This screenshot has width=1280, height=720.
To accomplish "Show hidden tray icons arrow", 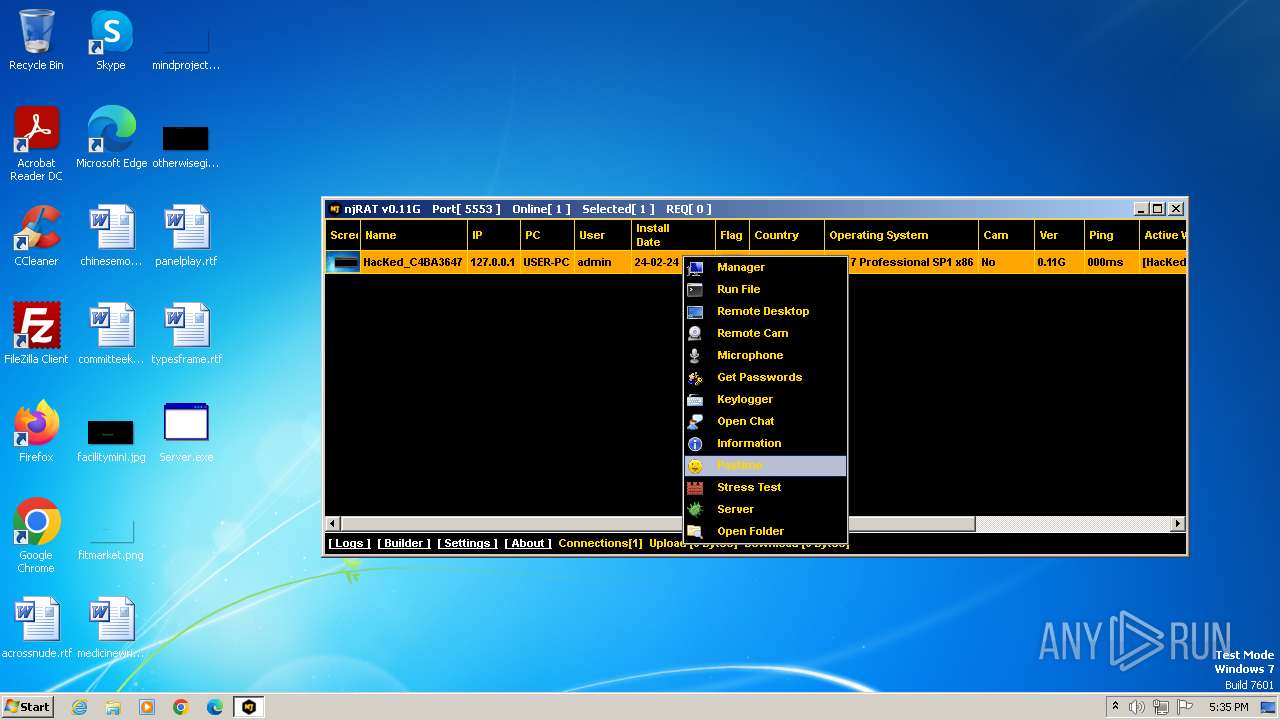I will pos(1115,707).
